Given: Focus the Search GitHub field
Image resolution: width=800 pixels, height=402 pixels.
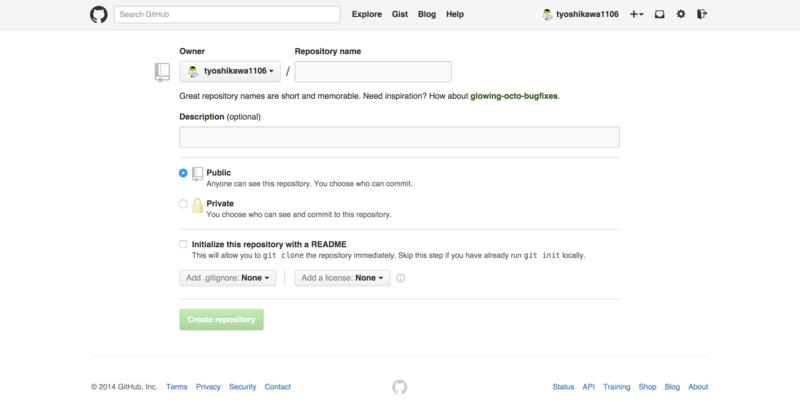Looking at the screenshot, I should tap(227, 14).
